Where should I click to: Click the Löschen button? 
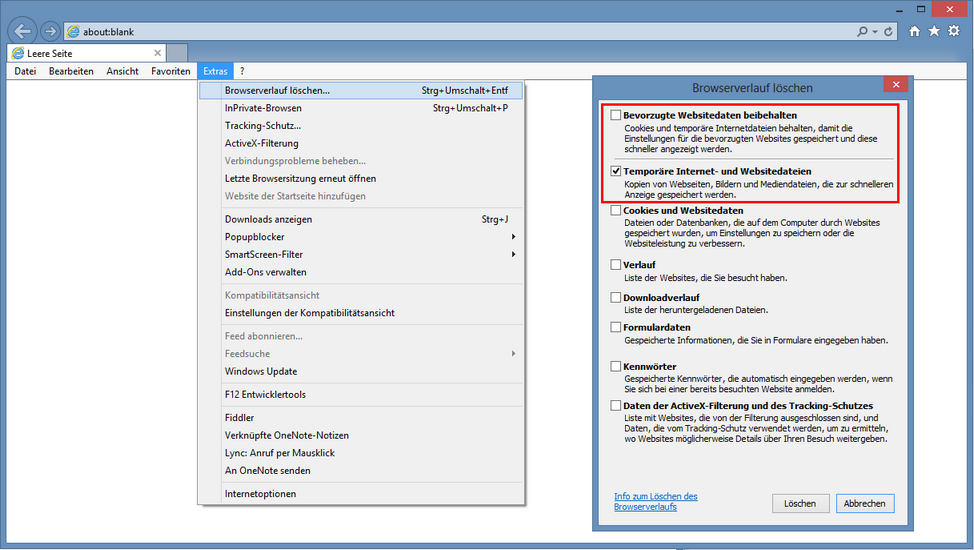800,503
